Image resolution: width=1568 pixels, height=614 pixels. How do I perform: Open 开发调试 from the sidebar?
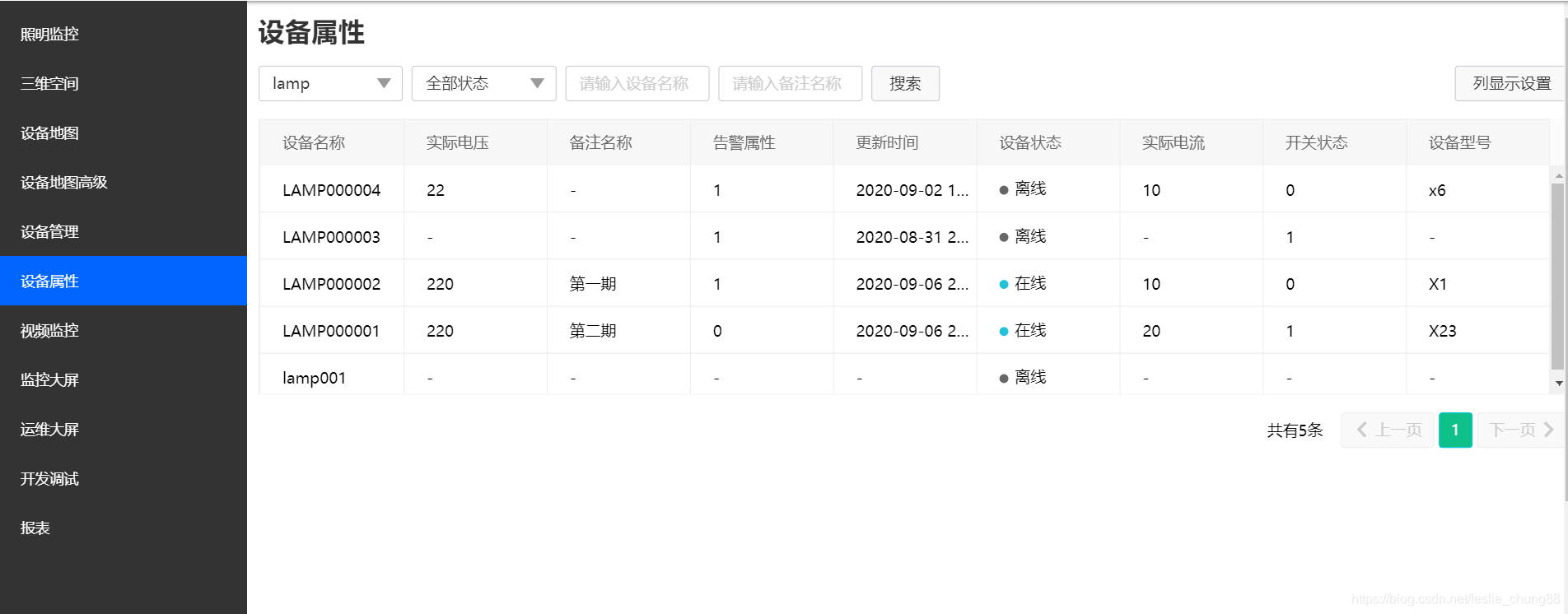(124, 478)
